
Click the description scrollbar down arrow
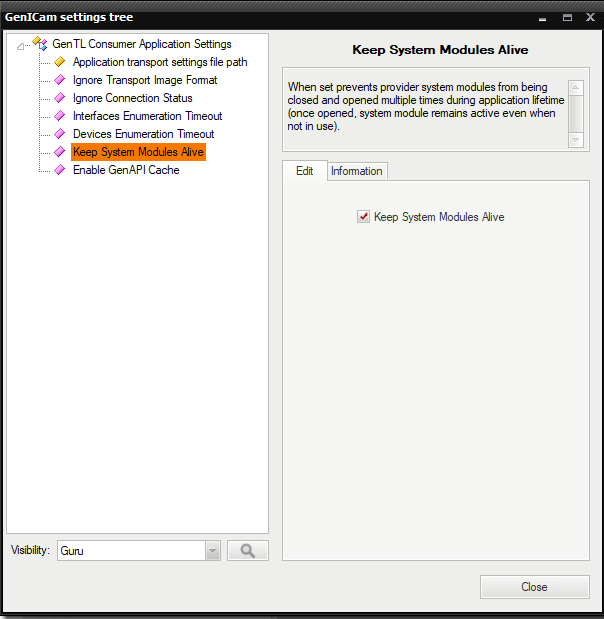point(575,141)
